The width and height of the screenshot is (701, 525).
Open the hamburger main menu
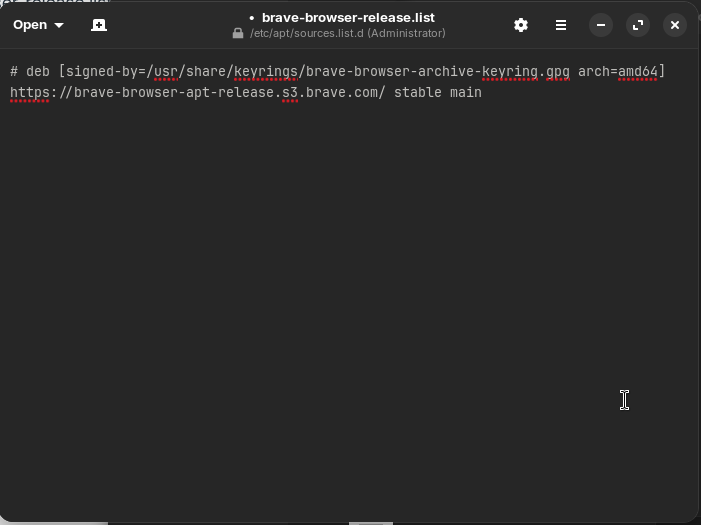(x=561, y=25)
